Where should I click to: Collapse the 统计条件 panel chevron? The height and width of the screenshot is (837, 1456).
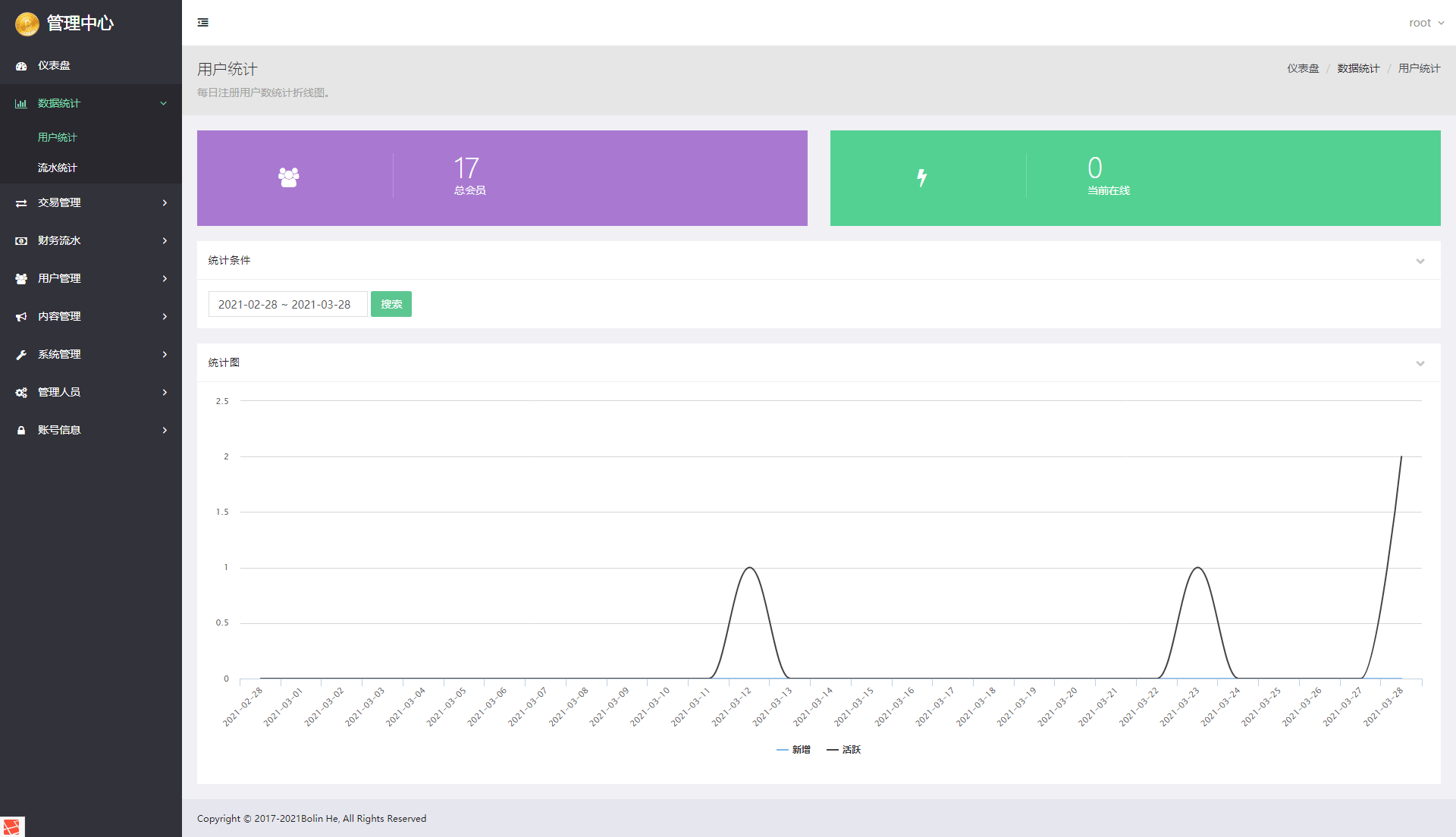click(x=1420, y=261)
